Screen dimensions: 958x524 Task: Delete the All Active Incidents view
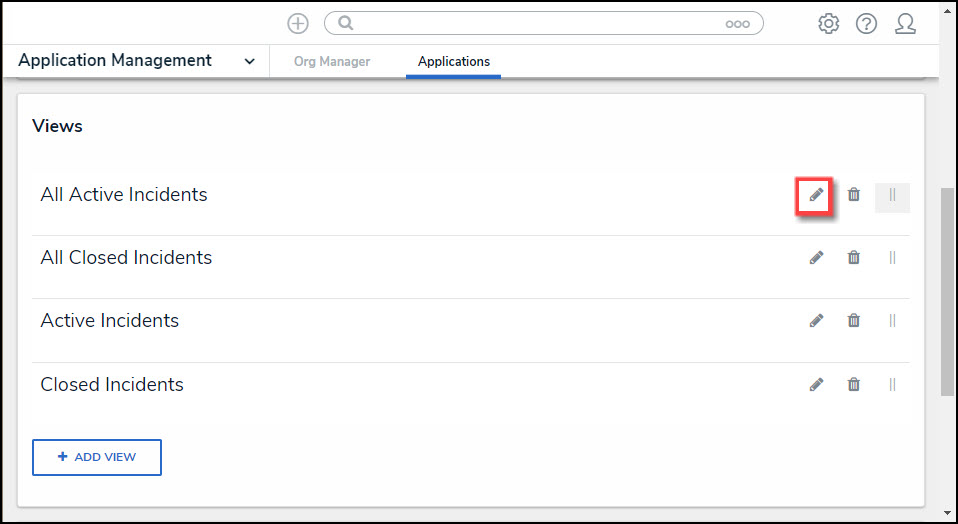(x=854, y=195)
